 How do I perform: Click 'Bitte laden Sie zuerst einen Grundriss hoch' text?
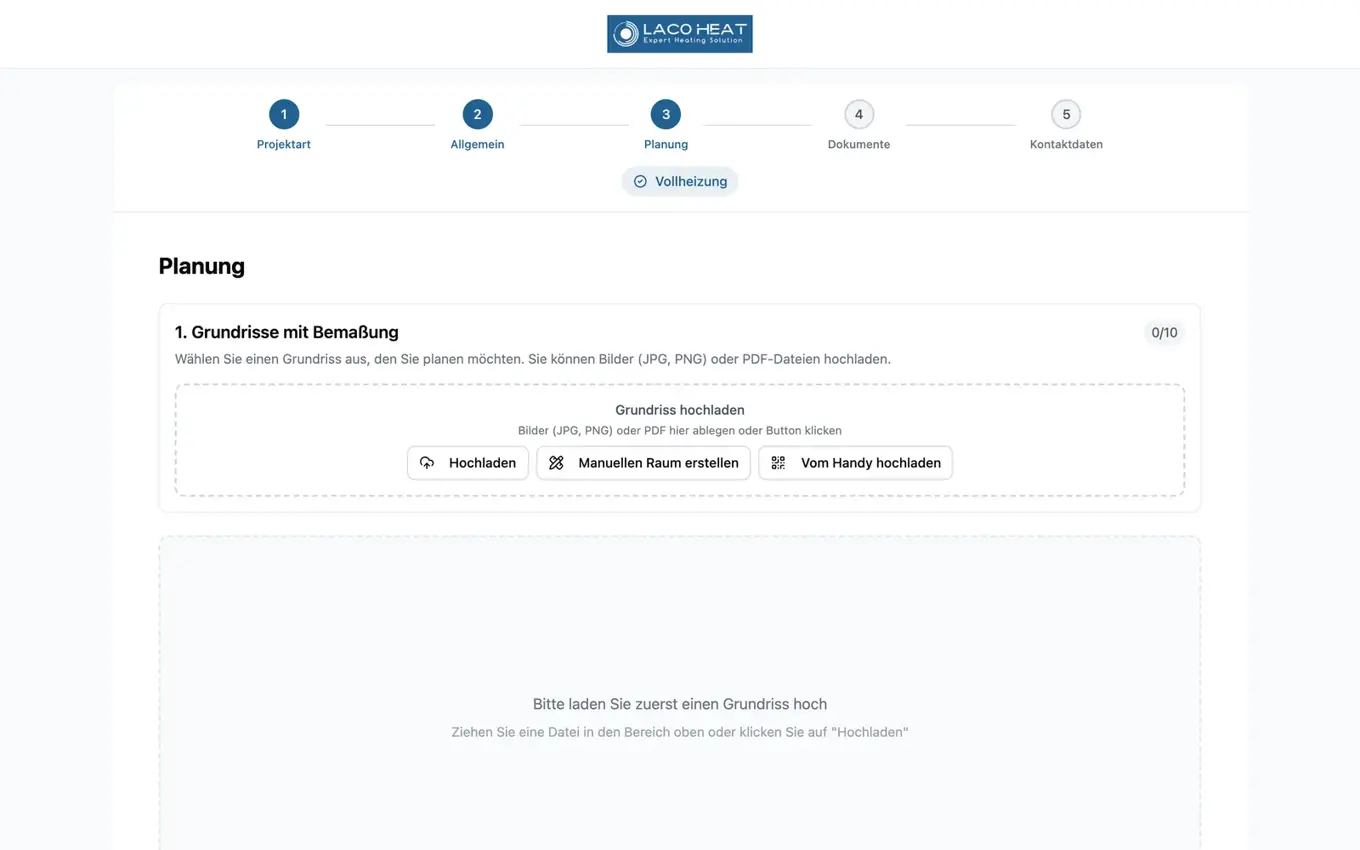tap(680, 704)
